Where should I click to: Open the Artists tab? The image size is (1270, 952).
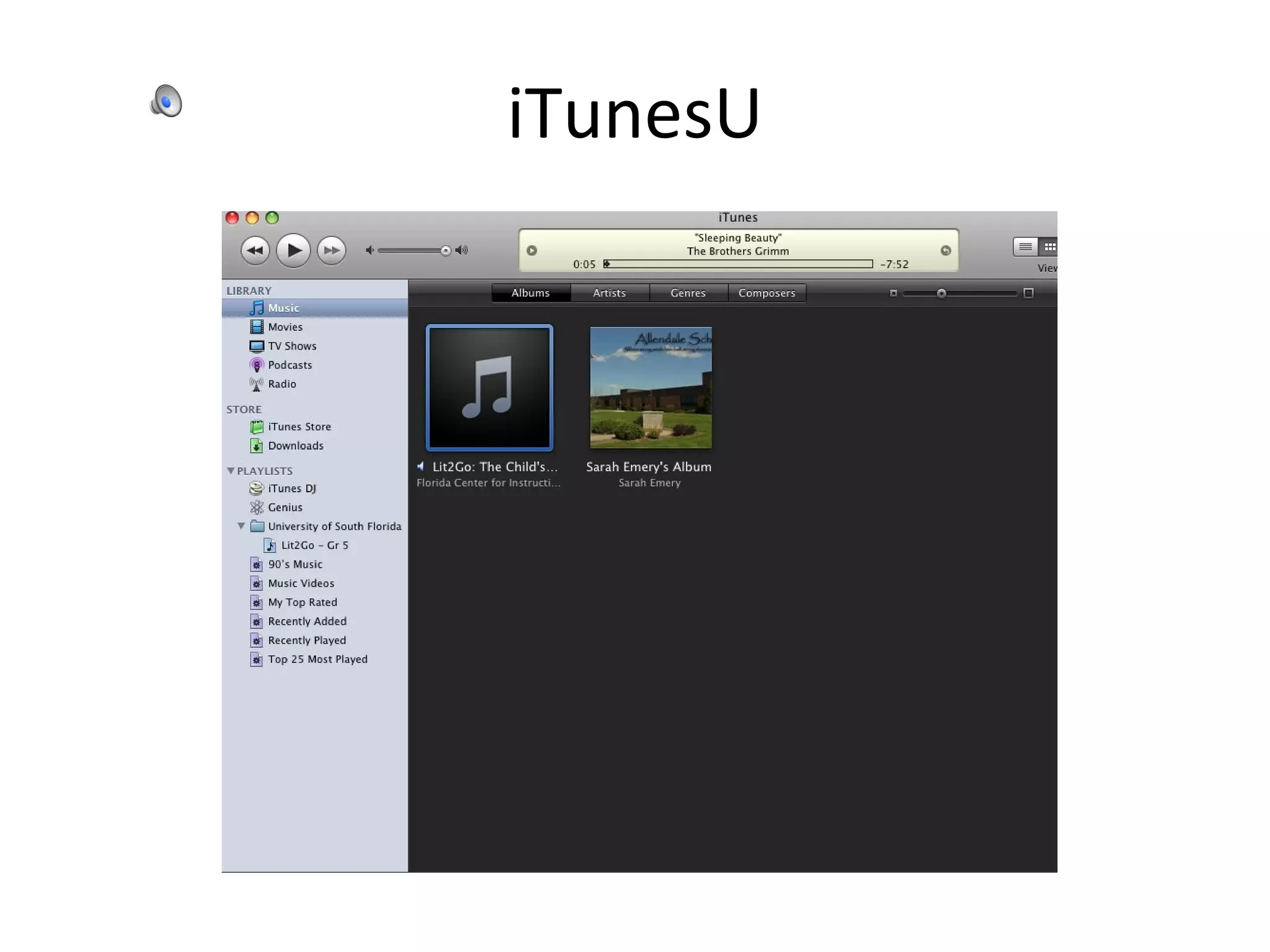(610, 293)
